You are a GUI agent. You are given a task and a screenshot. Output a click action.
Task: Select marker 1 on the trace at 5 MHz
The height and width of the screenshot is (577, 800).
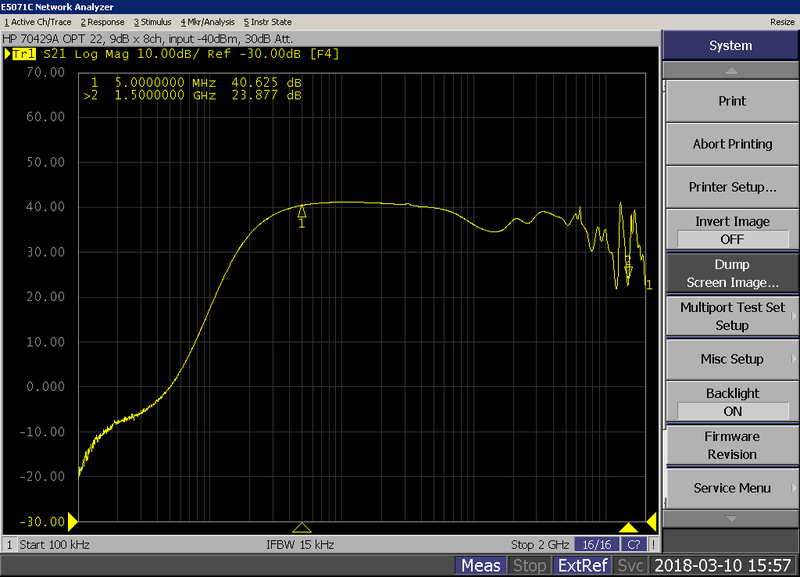pos(302,211)
